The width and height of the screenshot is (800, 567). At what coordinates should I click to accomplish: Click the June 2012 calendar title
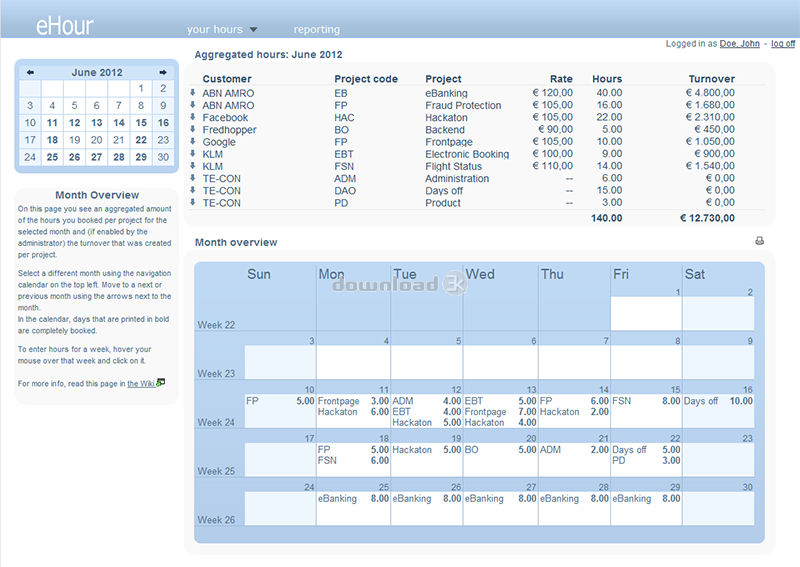(97, 72)
